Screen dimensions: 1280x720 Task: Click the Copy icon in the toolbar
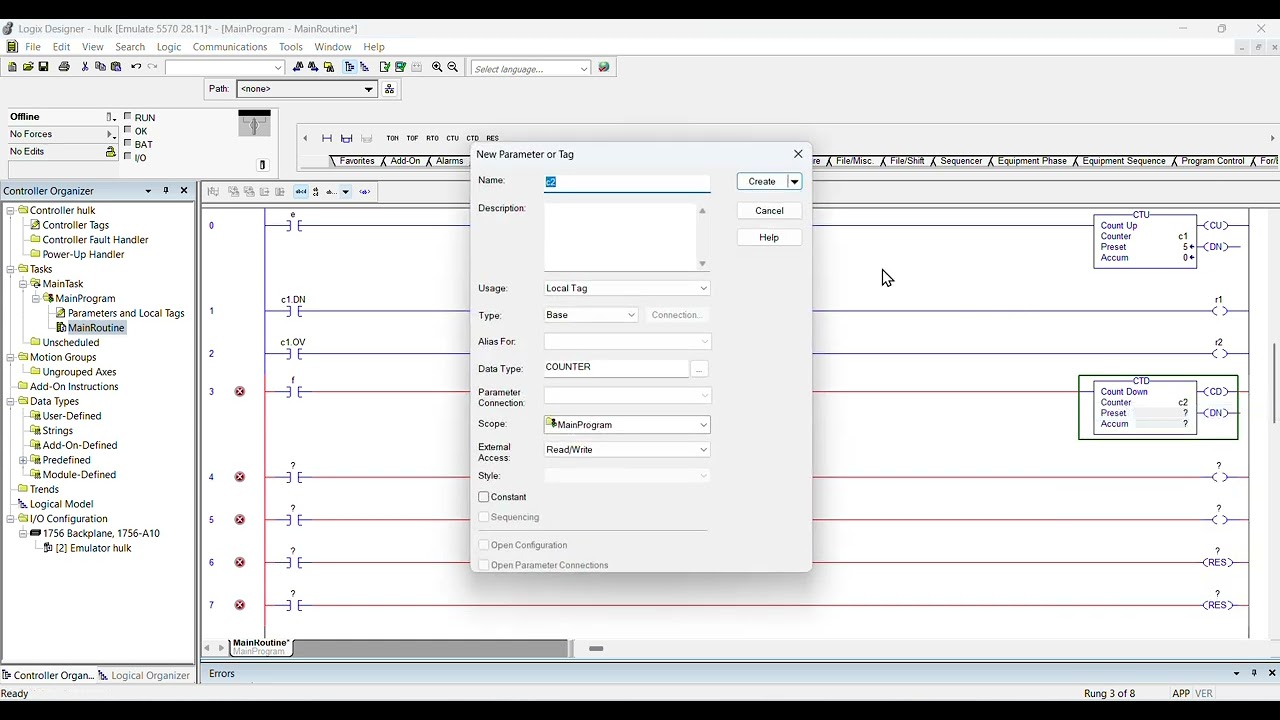pyautogui.click(x=100, y=67)
